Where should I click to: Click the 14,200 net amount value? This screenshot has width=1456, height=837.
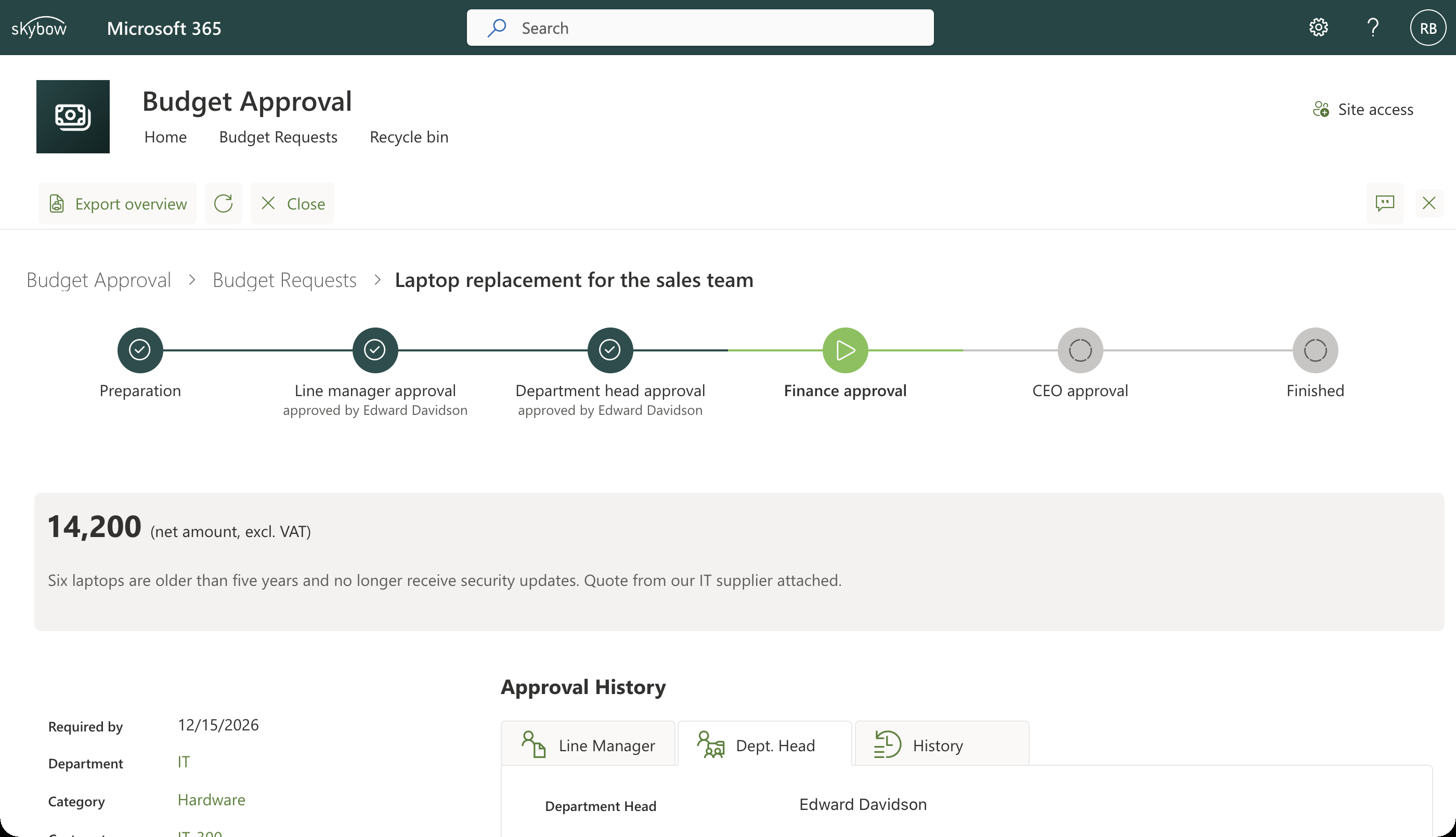tap(94, 527)
